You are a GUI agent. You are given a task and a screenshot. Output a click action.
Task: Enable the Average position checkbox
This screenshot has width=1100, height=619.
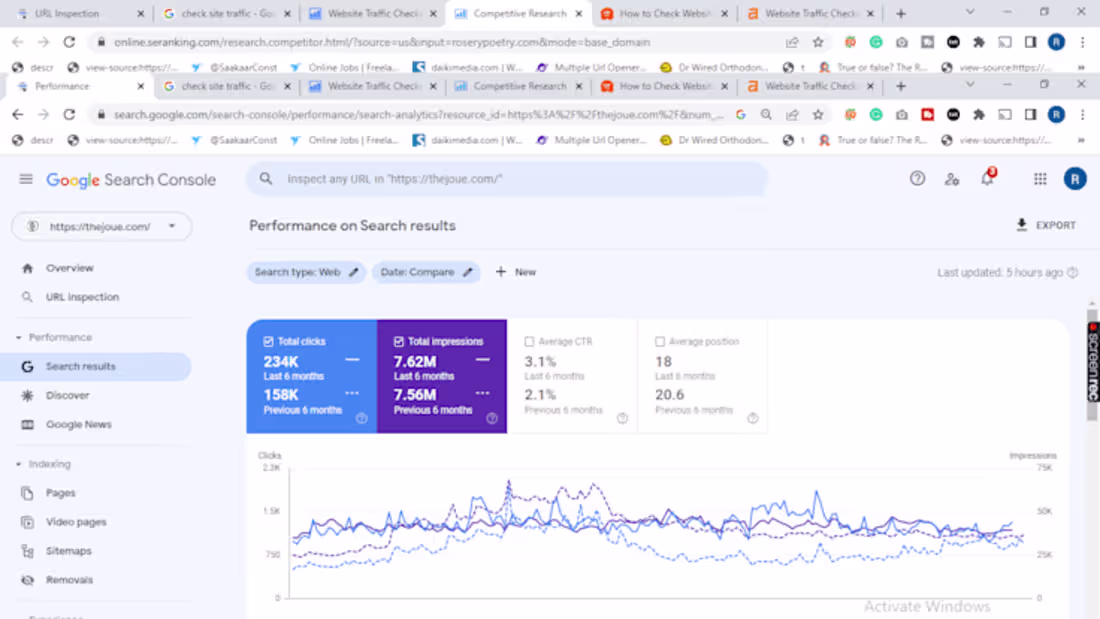click(660, 341)
